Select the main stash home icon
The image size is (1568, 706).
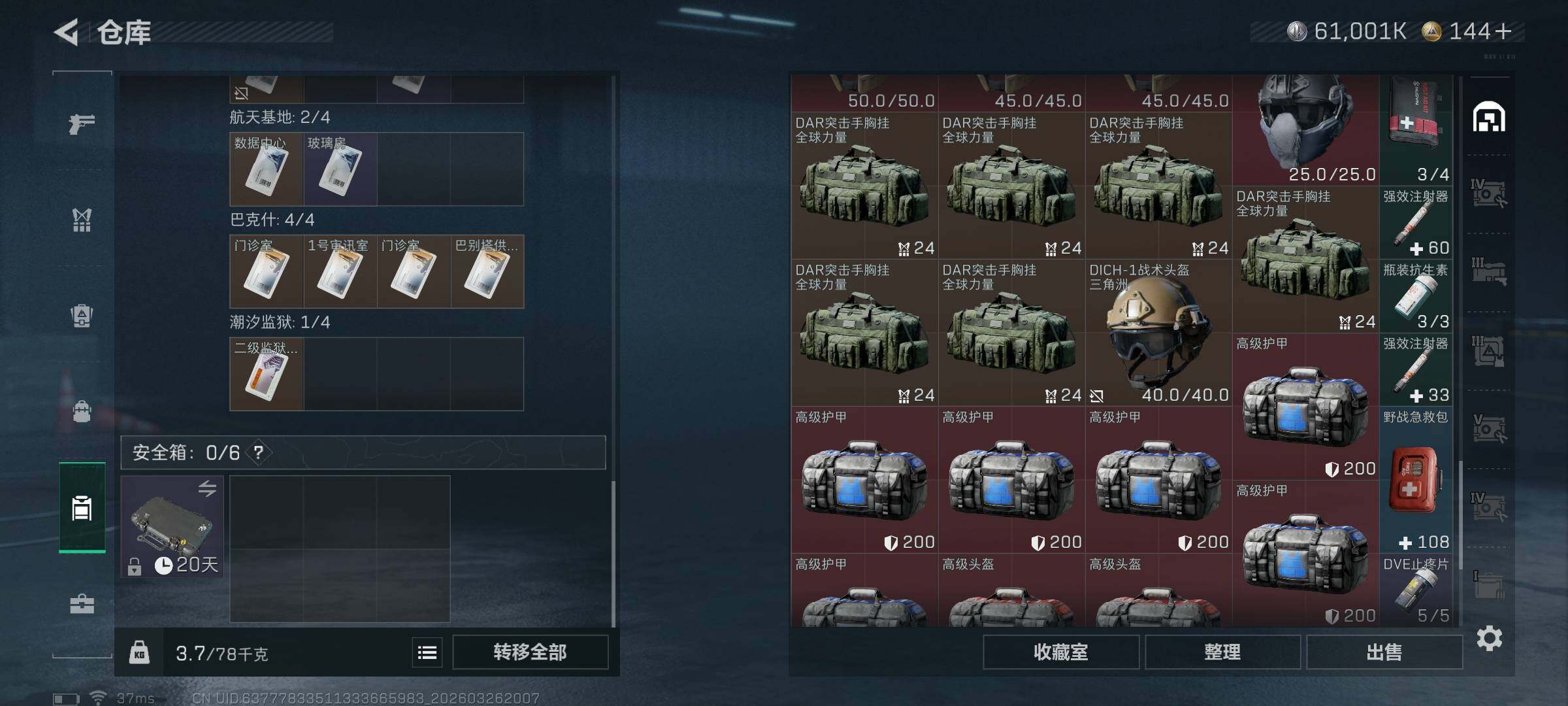click(1488, 117)
